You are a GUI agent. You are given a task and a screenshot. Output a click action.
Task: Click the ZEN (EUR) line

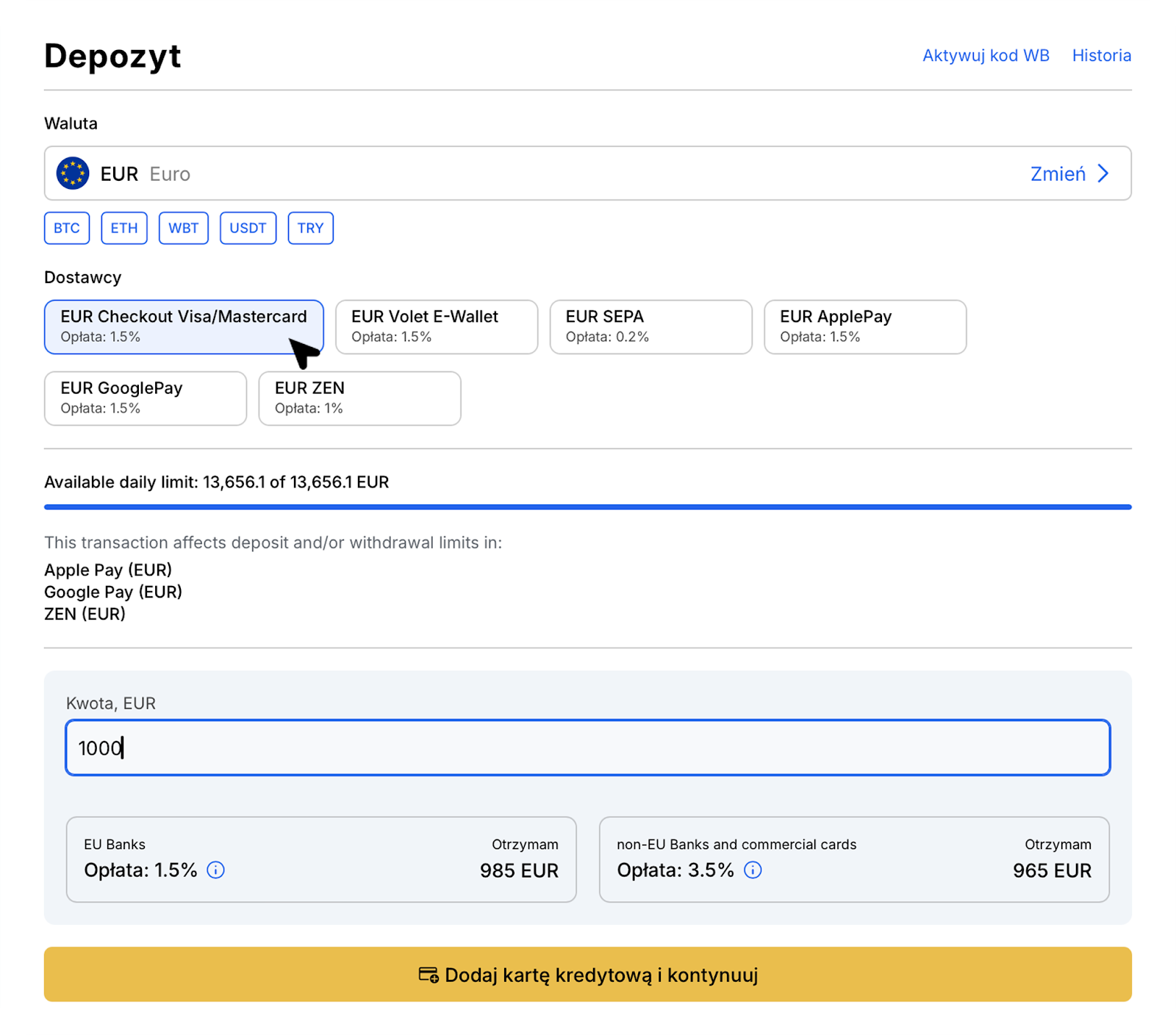[85, 614]
